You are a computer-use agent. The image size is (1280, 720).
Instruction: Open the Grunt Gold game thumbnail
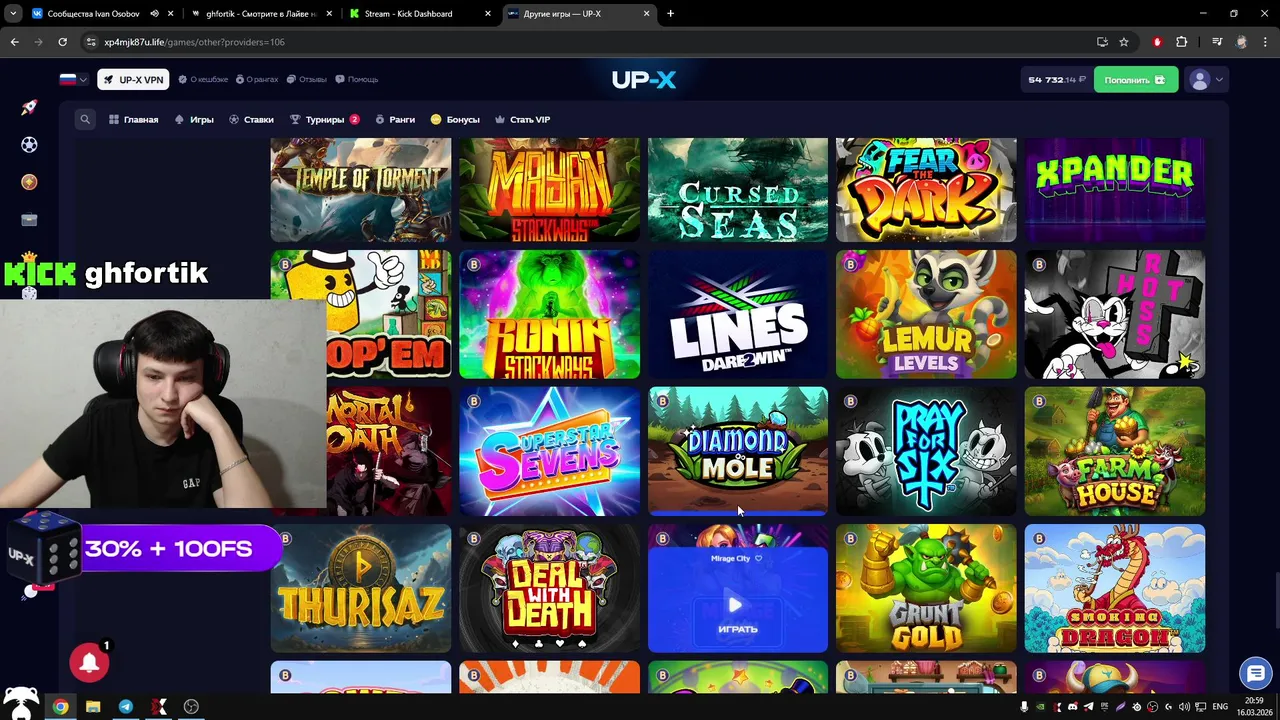tap(926, 589)
